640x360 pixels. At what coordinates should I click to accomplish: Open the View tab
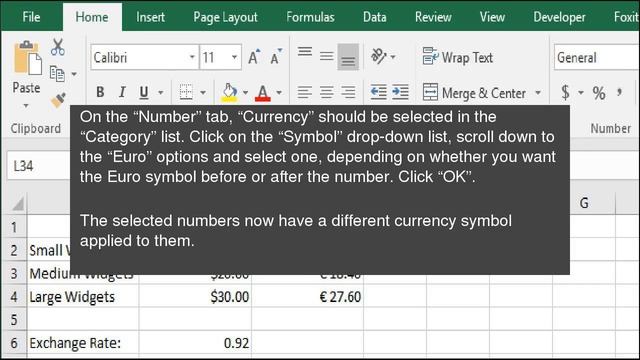[x=492, y=17]
